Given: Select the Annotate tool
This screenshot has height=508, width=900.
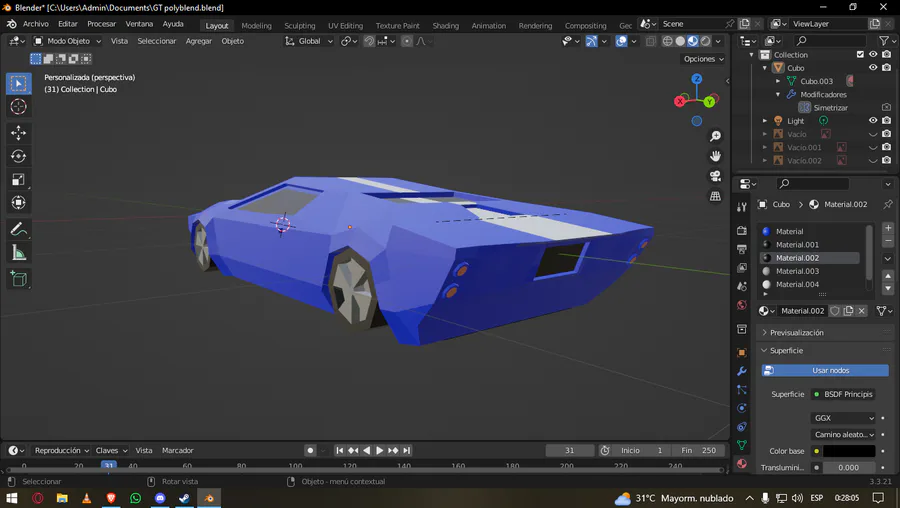Looking at the screenshot, I should pos(18,230).
